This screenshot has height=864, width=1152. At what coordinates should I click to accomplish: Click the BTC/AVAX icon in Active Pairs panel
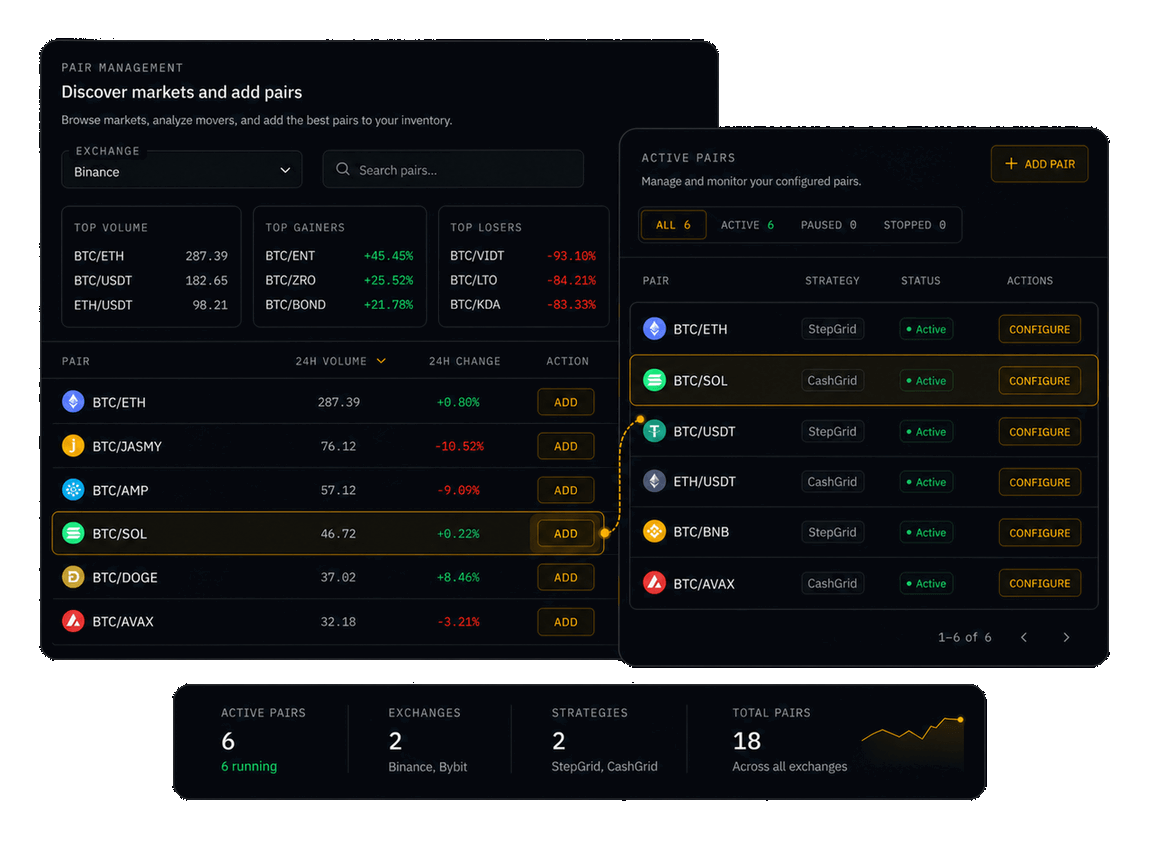tap(654, 583)
